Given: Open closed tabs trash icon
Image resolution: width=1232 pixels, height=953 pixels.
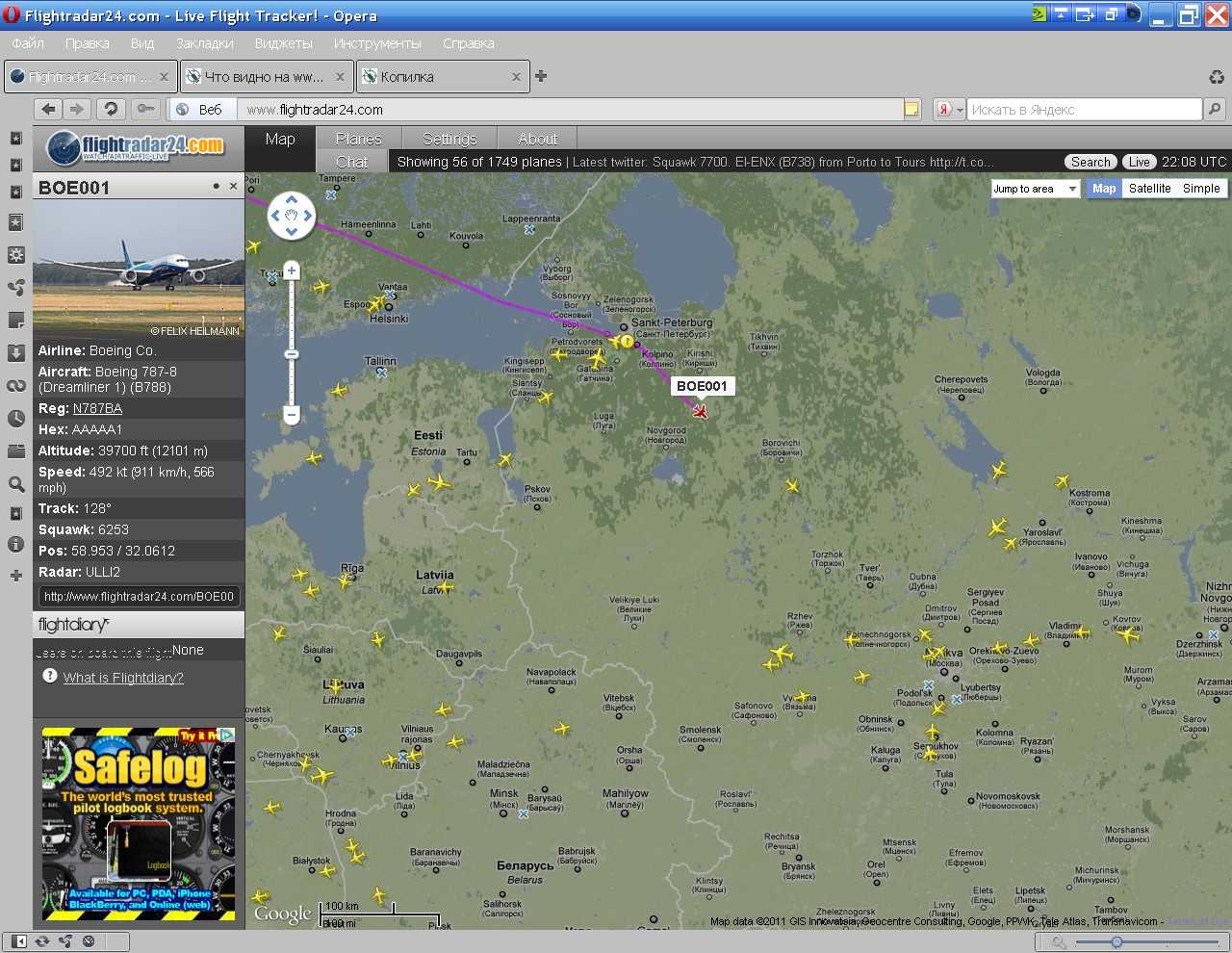Looking at the screenshot, I should 1217,77.
